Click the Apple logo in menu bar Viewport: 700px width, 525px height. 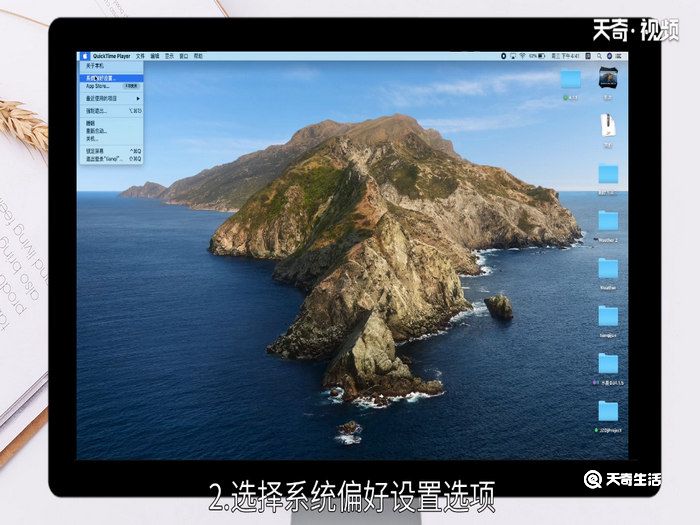pyautogui.click(x=84, y=56)
